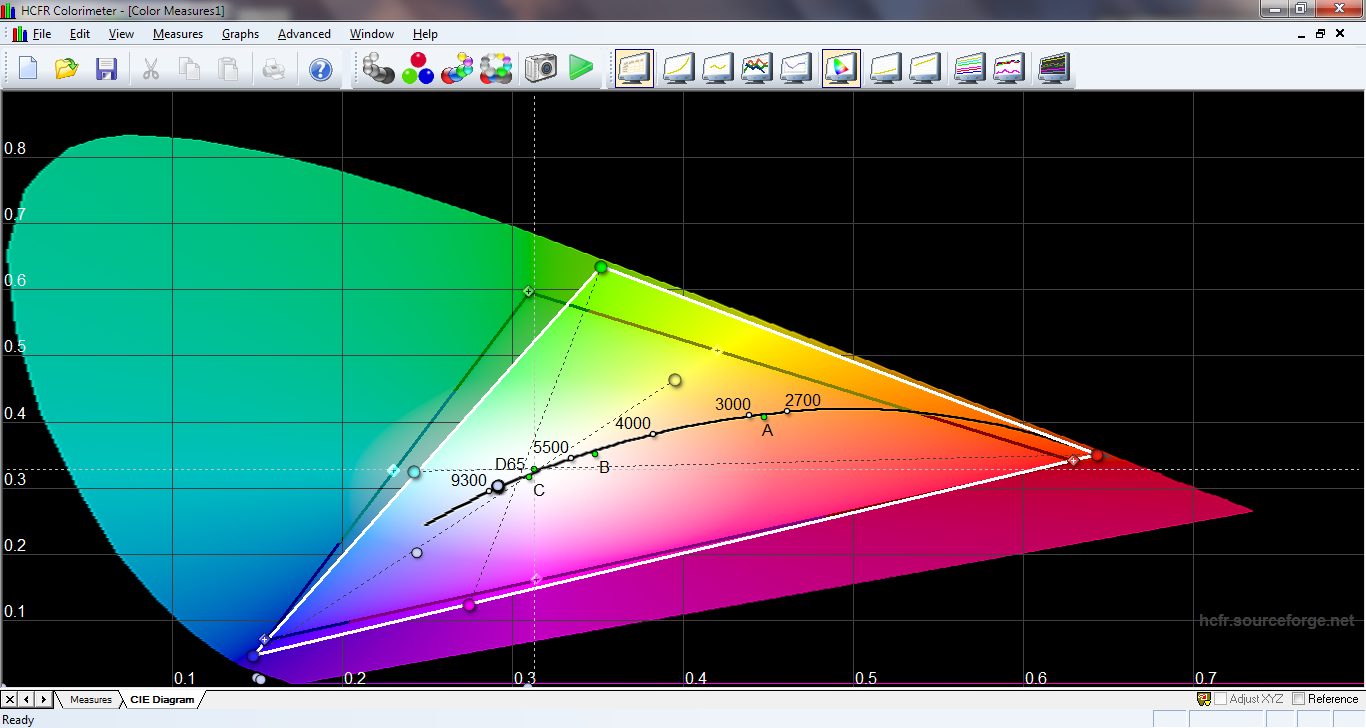Click the blue Help question mark icon

pyautogui.click(x=320, y=69)
